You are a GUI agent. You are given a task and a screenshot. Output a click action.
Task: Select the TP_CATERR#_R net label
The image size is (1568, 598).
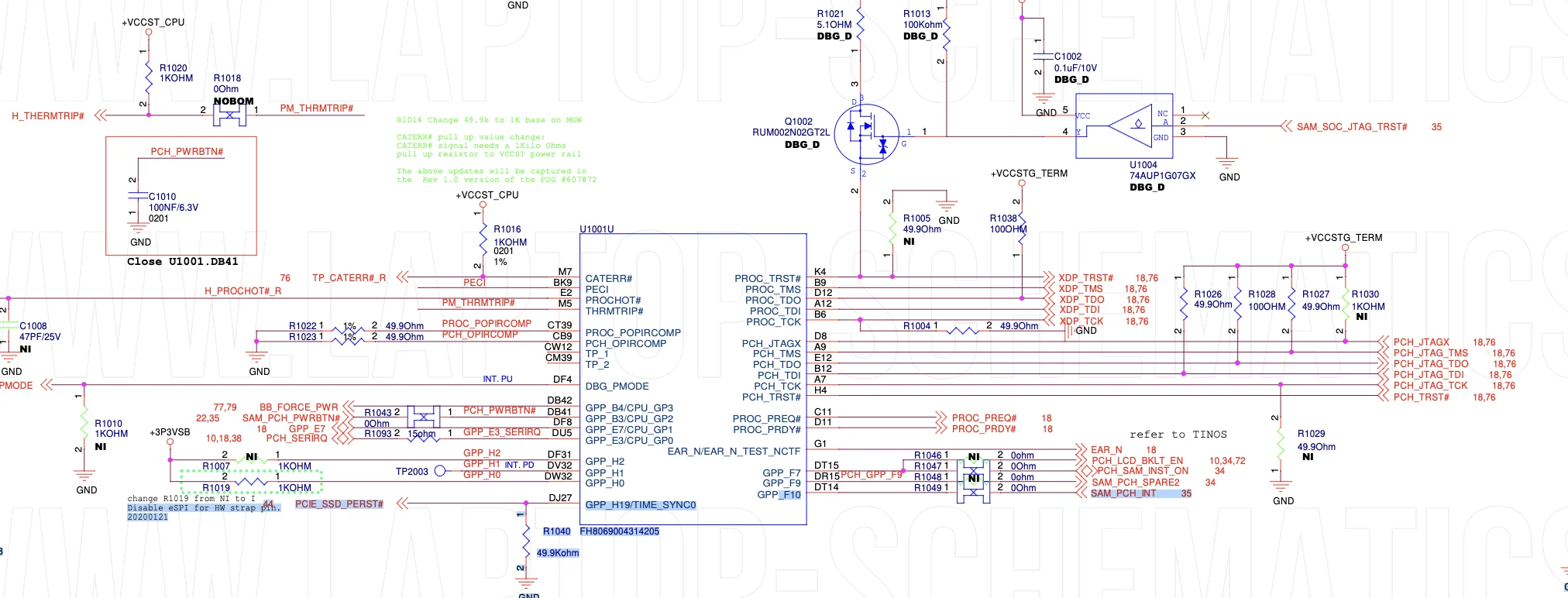click(x=349, y=277)
